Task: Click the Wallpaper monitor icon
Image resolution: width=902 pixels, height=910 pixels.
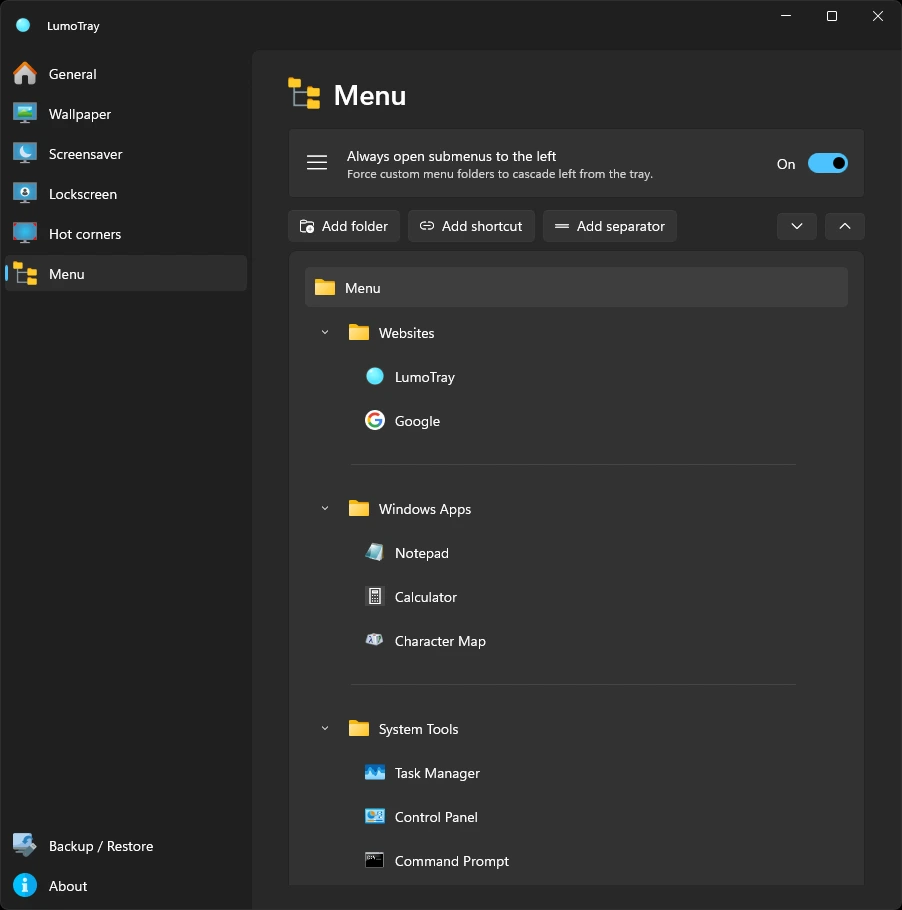Action: [x=25, y=114]
